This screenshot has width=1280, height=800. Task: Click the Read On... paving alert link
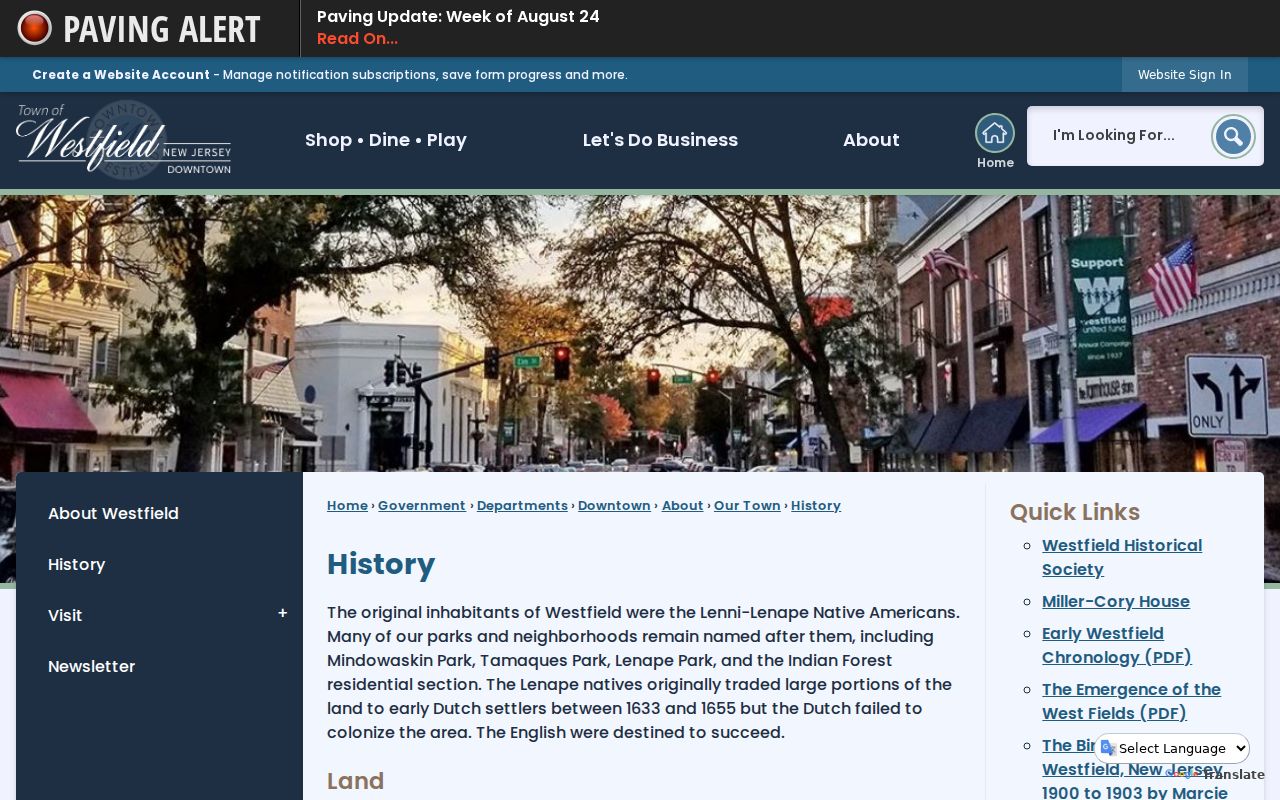point(357,39)
